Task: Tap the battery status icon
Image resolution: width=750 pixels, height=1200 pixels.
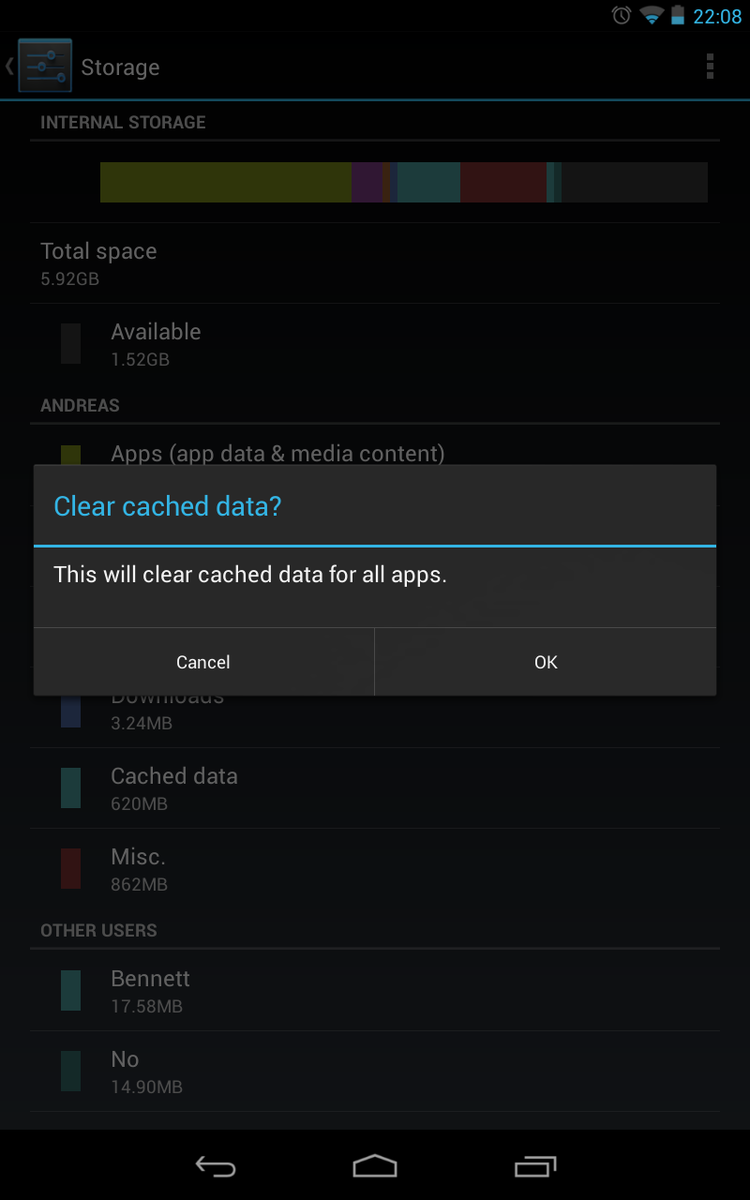Action: point(679,15)
